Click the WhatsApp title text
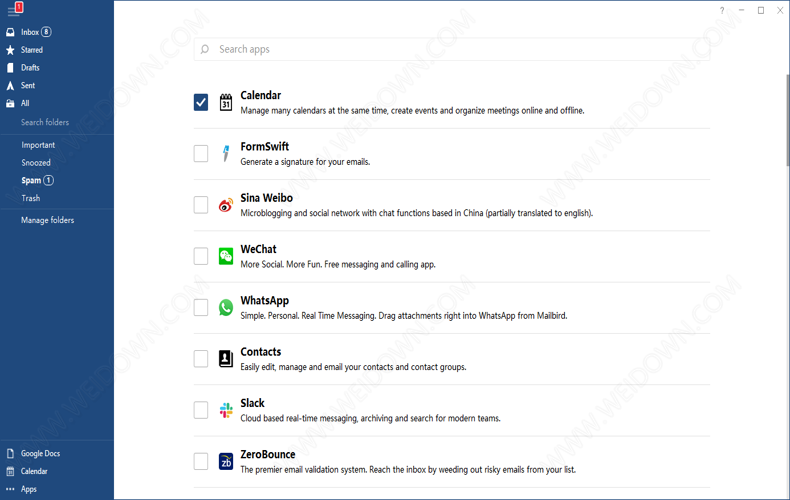 [265, 300]
